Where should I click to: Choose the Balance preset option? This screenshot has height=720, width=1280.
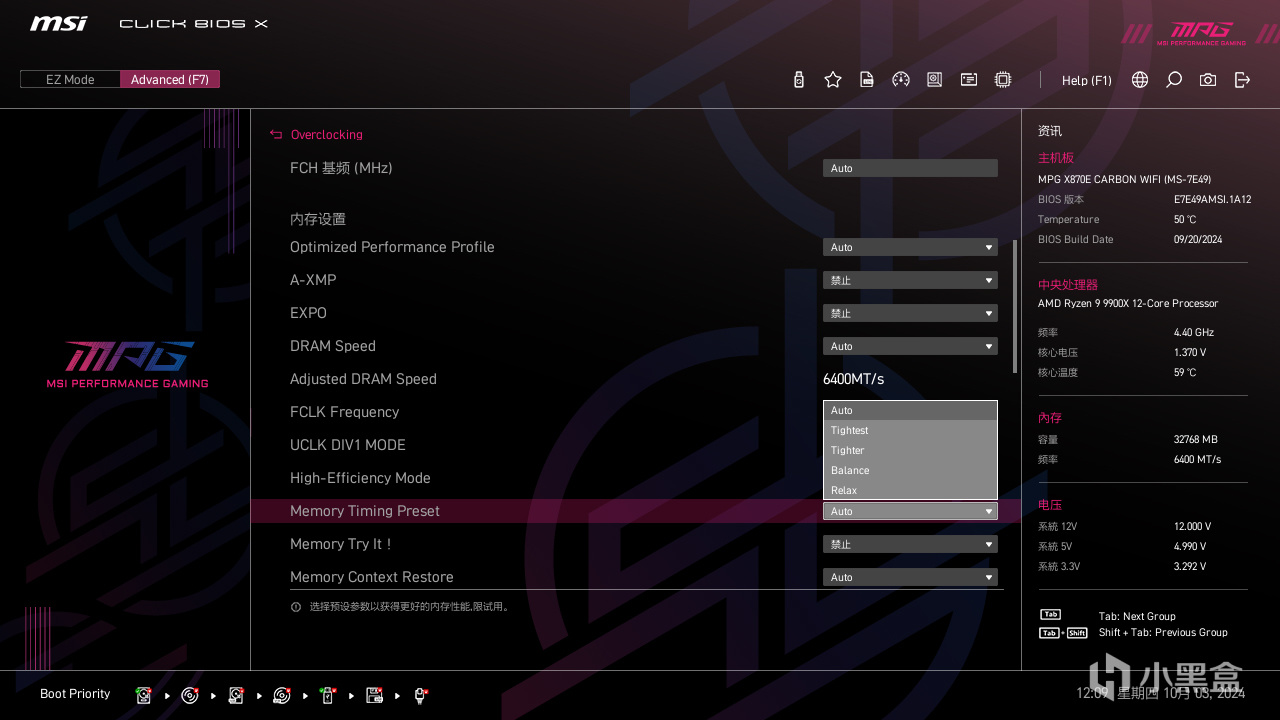[910, 470]
